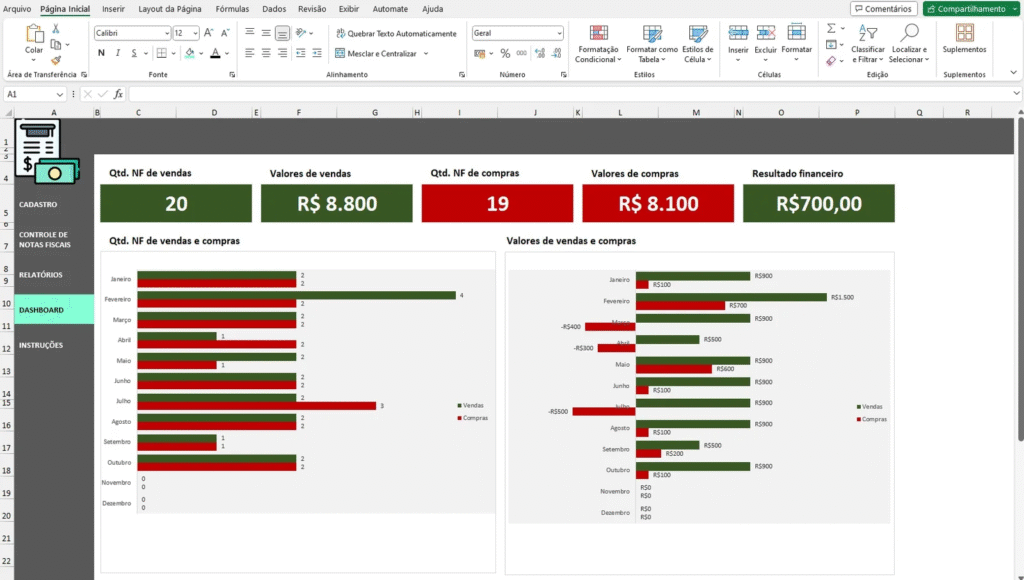Image resolution: width=1024 pixels, height=580 pixels.
Task: Click the Increase Font Size icon
Action: pyautogui.click(x=208, y=33)
